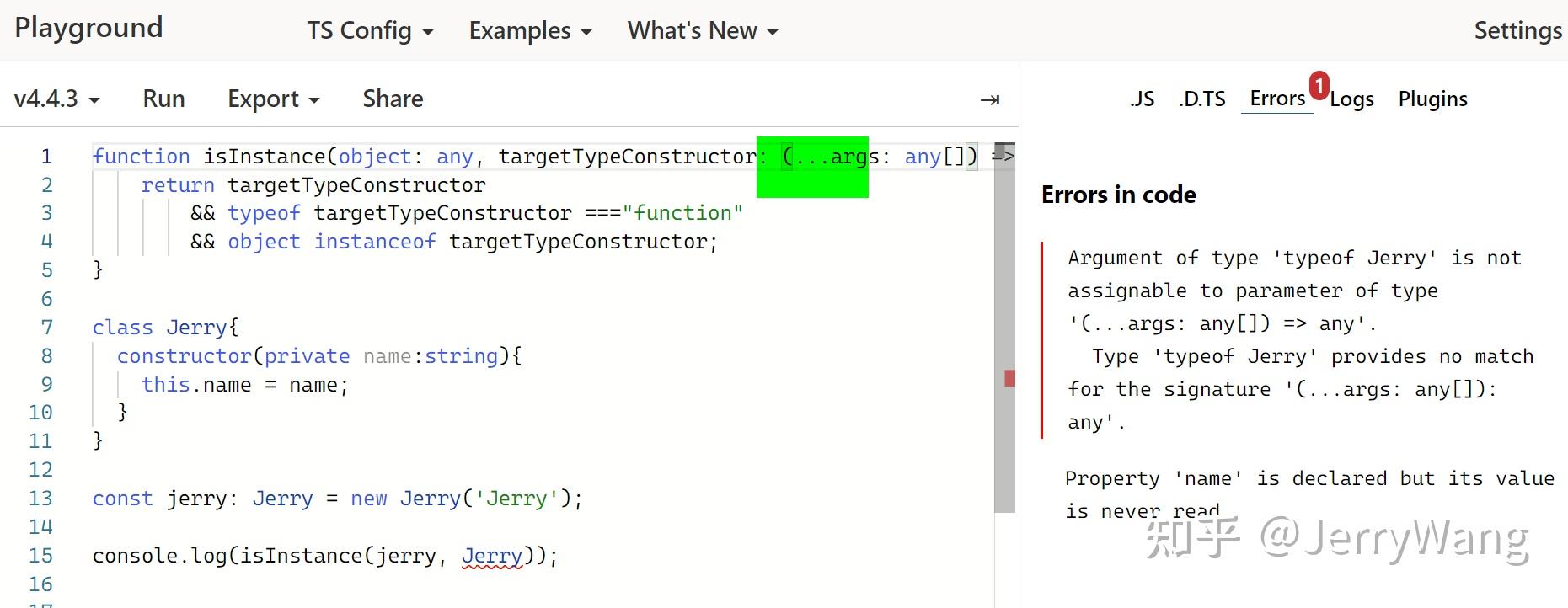This screenshot has height=608, width=1568.
Task: Open the Logs tab
Action: pos(1351,99)
